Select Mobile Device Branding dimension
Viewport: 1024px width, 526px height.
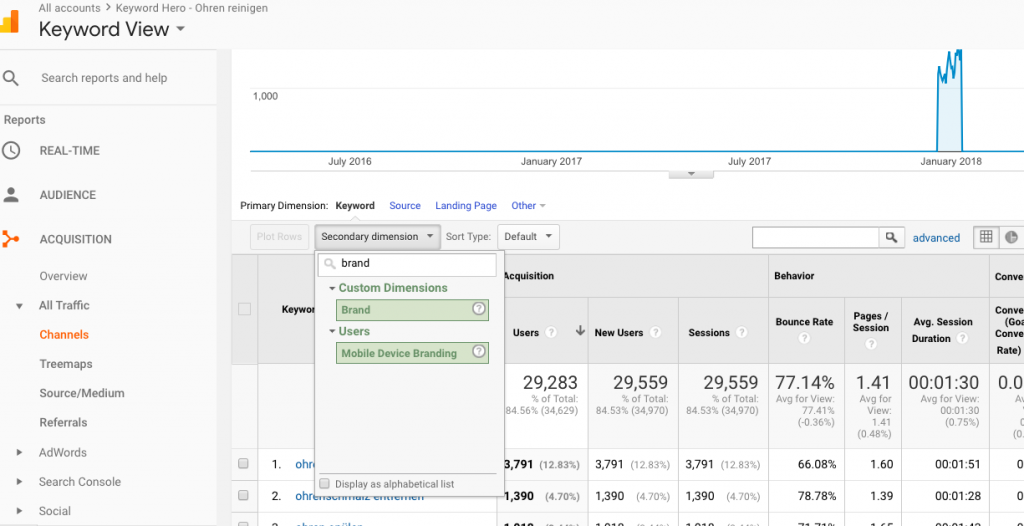tap(412, 353)
